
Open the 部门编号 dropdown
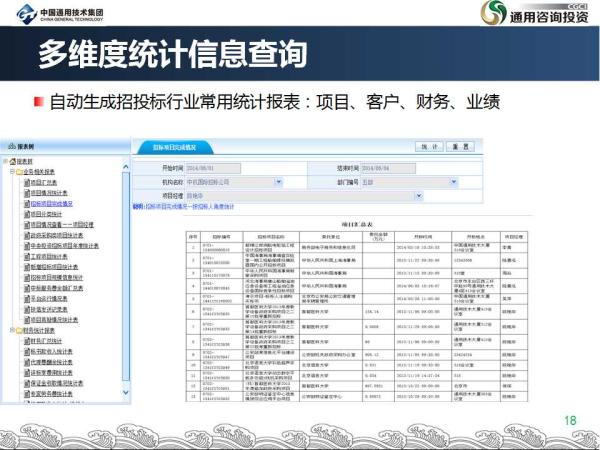coord(449,183)
